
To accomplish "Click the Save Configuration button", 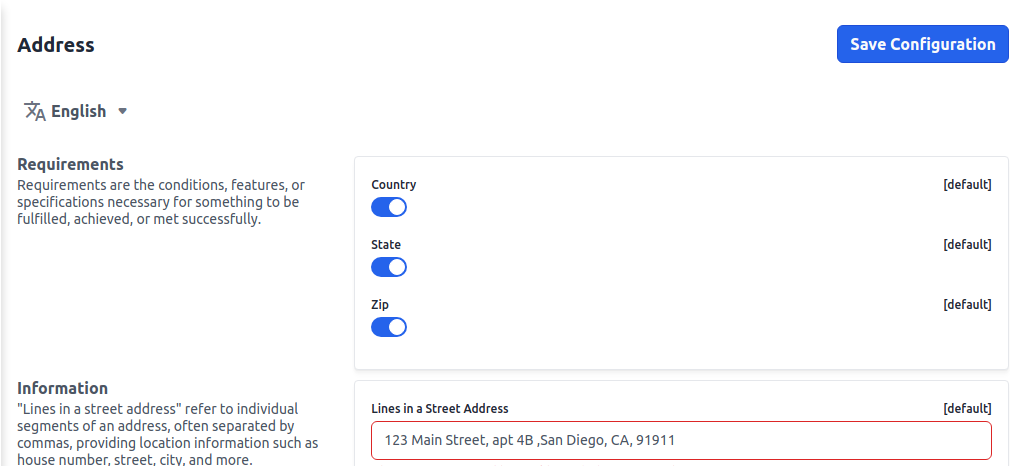I will click(922, 44).
